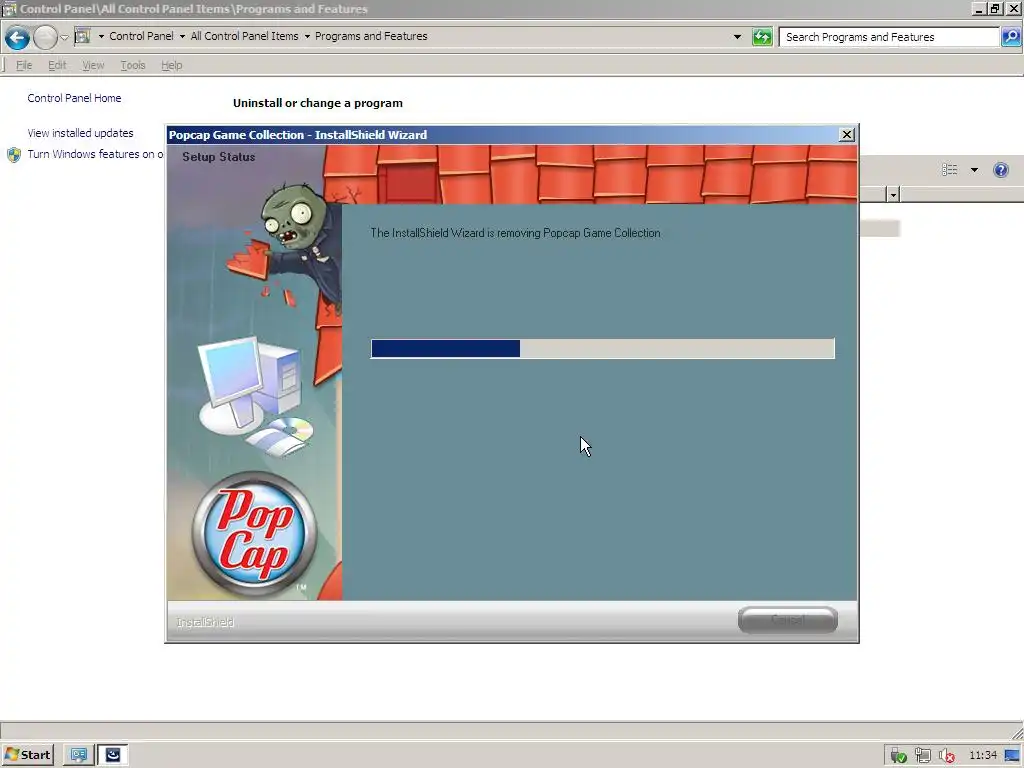This screenshot has width=1024, height=768.
Task: Click the Control Panel window title icon
Action: coord(9,9)
